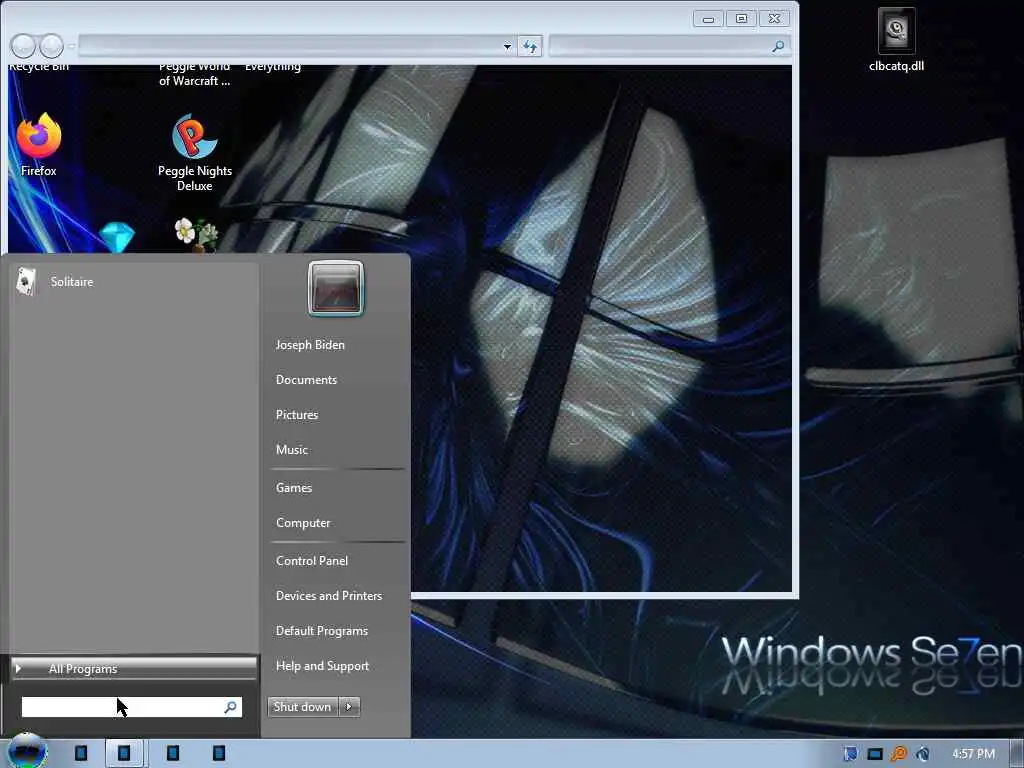Click the Recycle Bin desktop icon label
Image resolution: width=1024 pixels, height=768 pixels.
pyautogui.click(x=39, y=67)
